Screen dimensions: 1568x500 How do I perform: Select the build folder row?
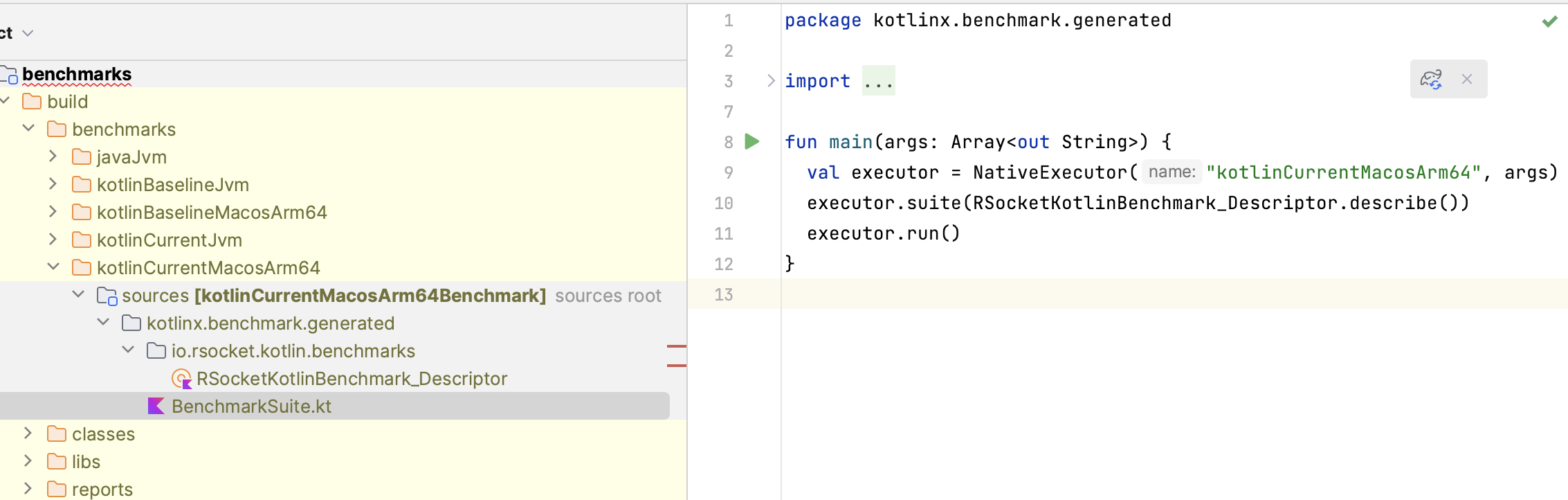click(x=67, y=102)
